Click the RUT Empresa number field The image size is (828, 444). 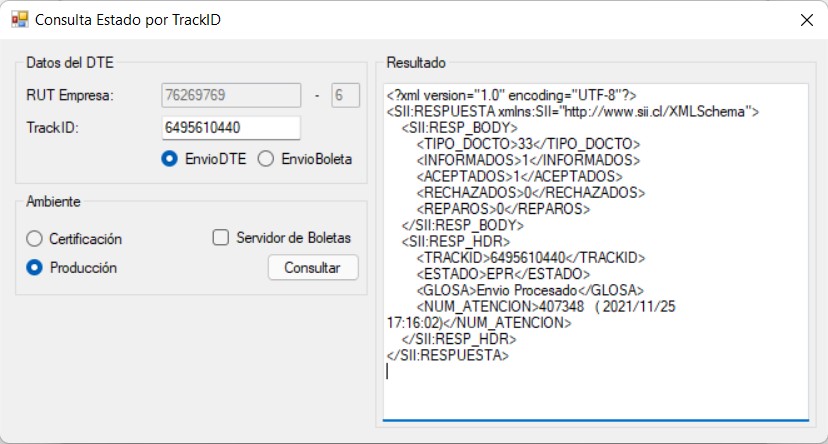coord(231,95)
